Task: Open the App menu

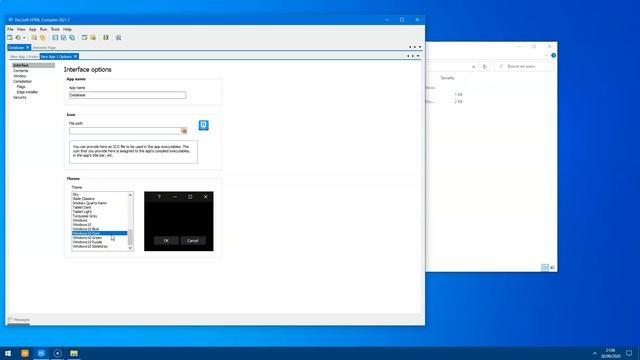Action: point(33,29)
